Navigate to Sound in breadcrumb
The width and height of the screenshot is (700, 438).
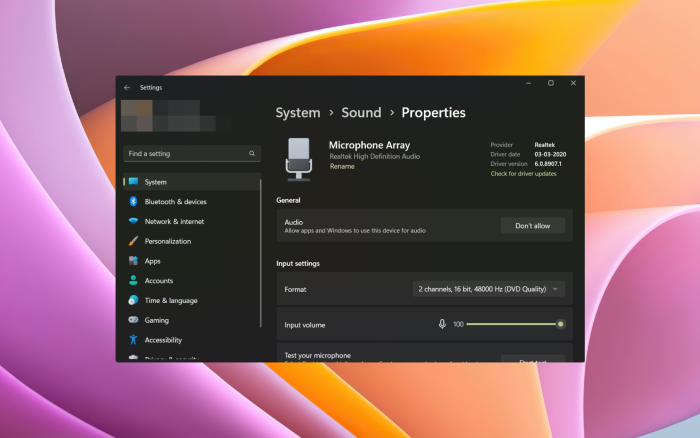pyautogui.click(x=361, y=113)
